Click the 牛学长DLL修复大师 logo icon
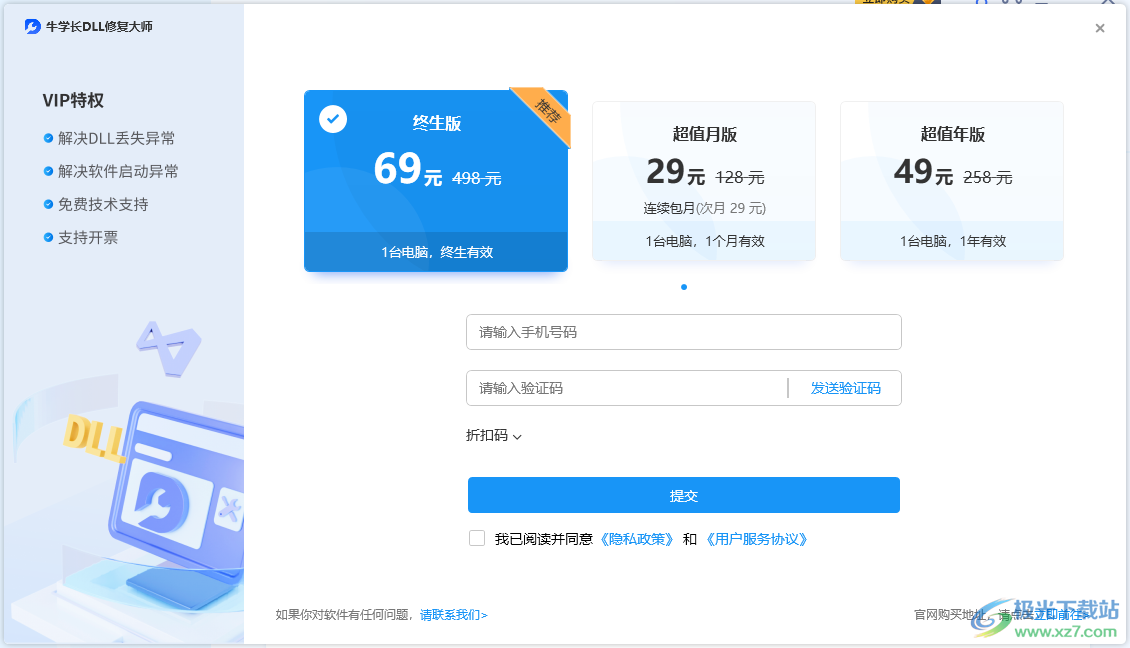The width and height of the screenshot is (1130, 648). click(33, 27)
